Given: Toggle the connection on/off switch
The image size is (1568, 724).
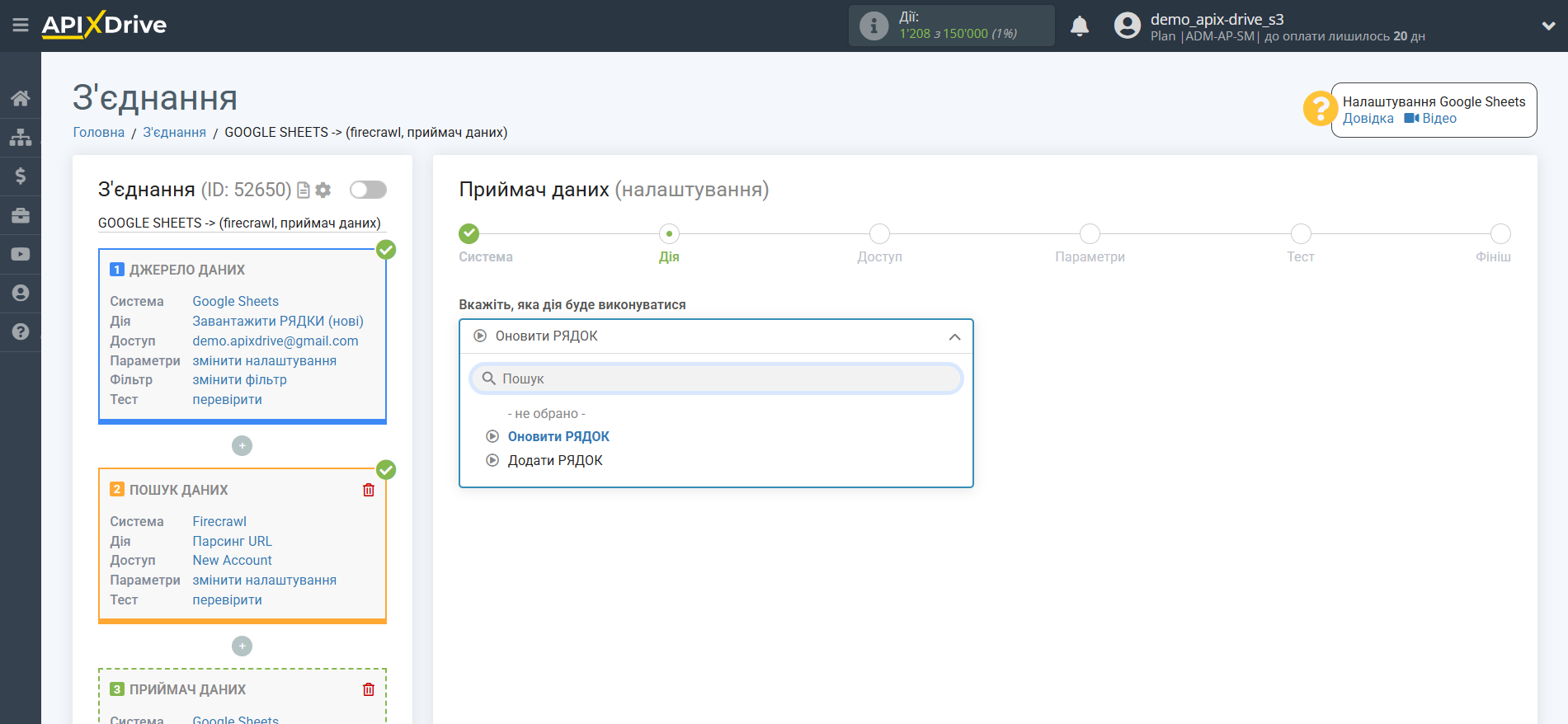Looking at the screenshot, I should (368, 190).
